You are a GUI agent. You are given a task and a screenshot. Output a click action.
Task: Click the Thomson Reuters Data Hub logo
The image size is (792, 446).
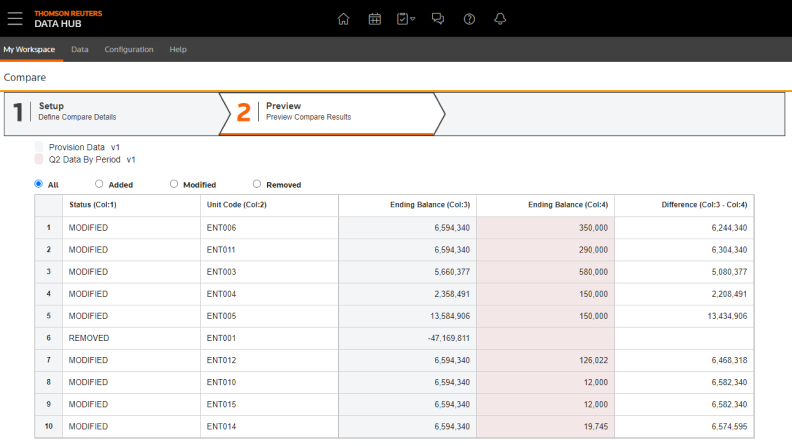[x=68, y=18]
